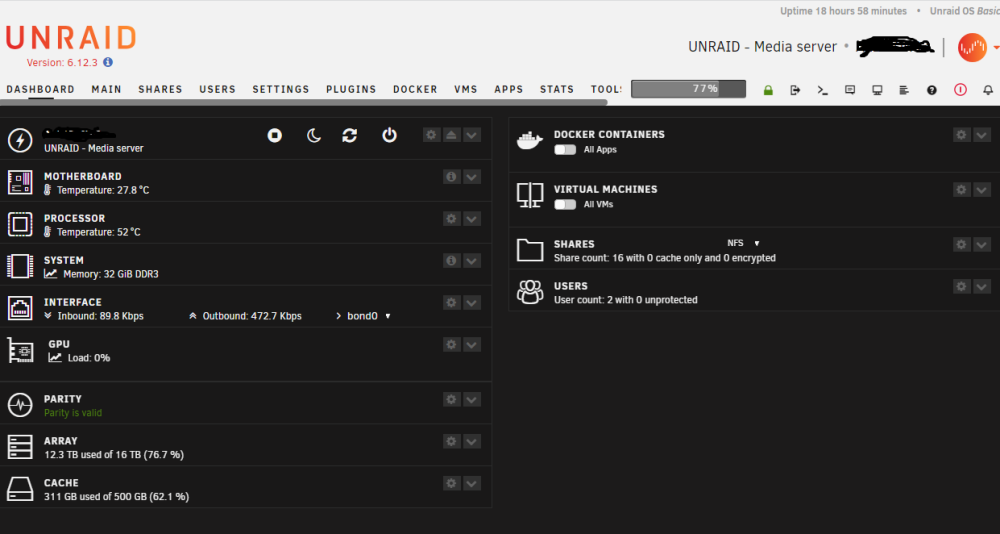Click the stop array icon

click(275, 135)
